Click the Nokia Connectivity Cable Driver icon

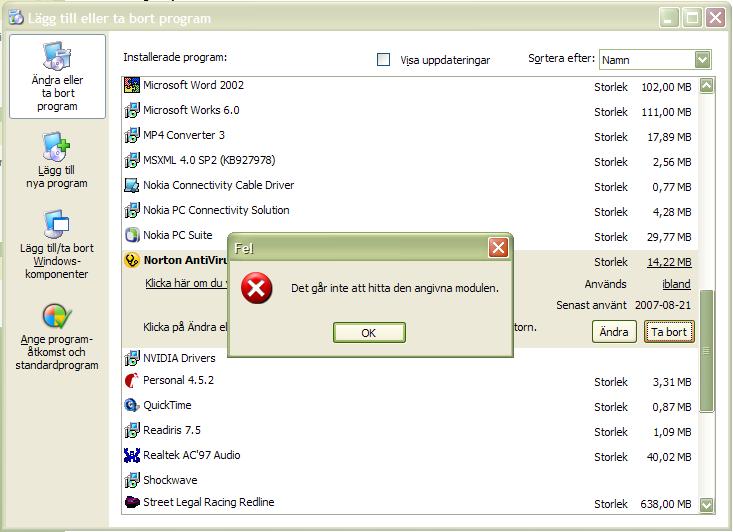[x=132, y=185]
